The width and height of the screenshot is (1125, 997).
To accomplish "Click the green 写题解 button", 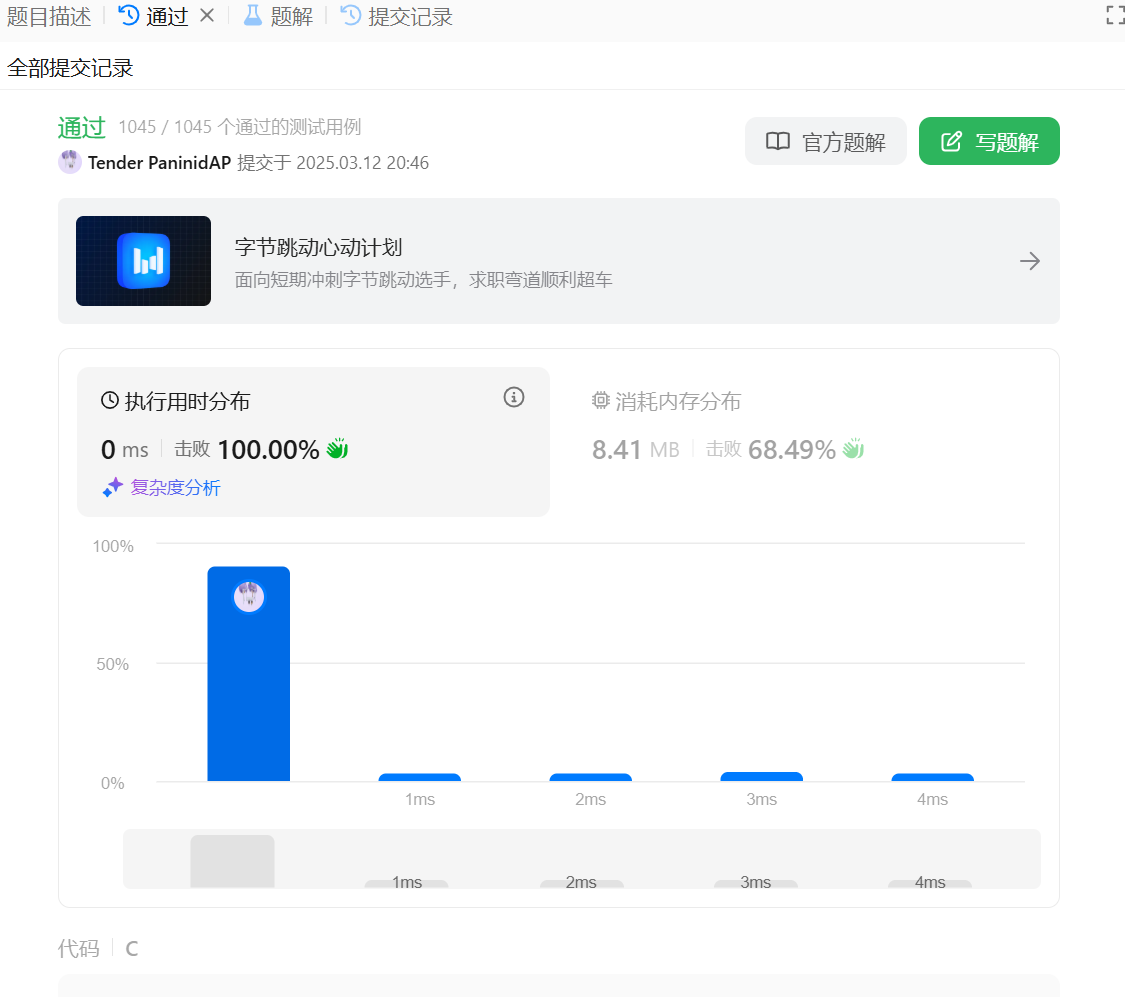I will tap(988, 142).
